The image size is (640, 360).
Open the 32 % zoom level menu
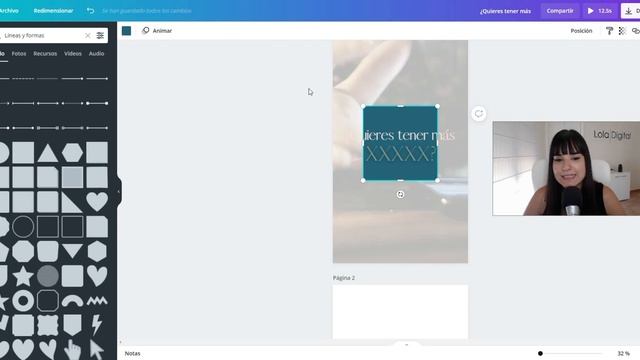pyautogui.click(x=623, y=353)
